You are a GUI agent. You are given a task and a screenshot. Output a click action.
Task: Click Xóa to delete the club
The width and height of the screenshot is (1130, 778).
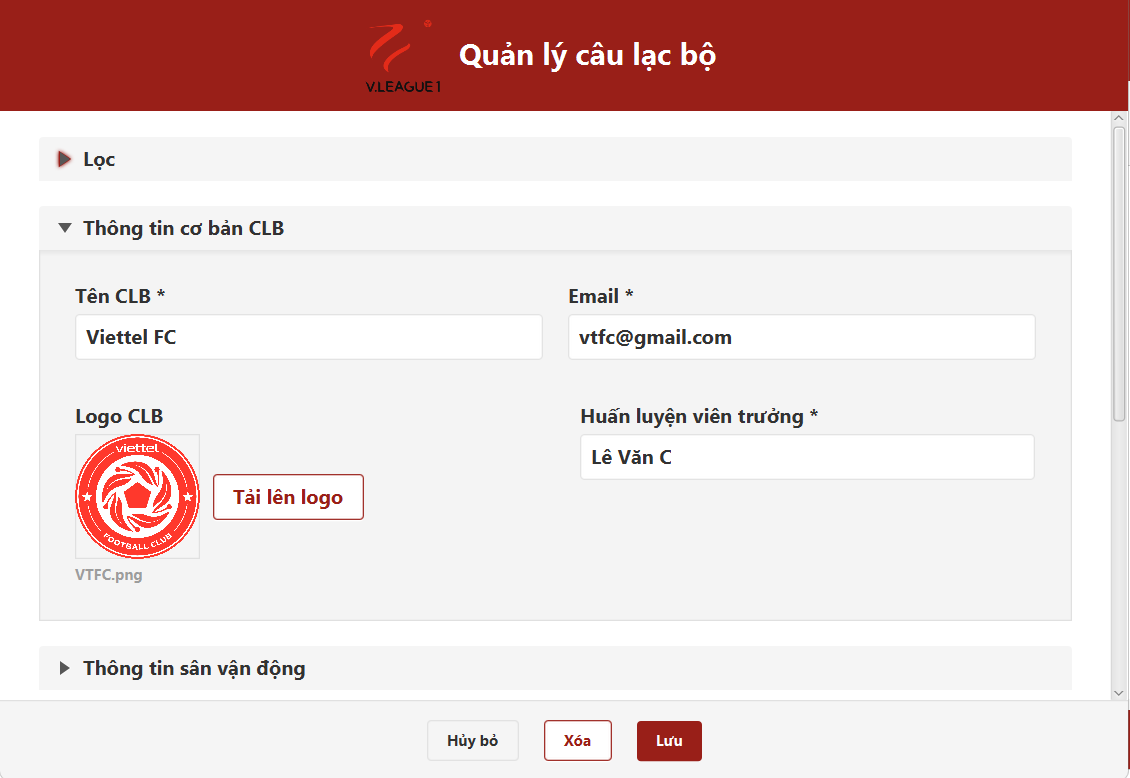[577, 740]
